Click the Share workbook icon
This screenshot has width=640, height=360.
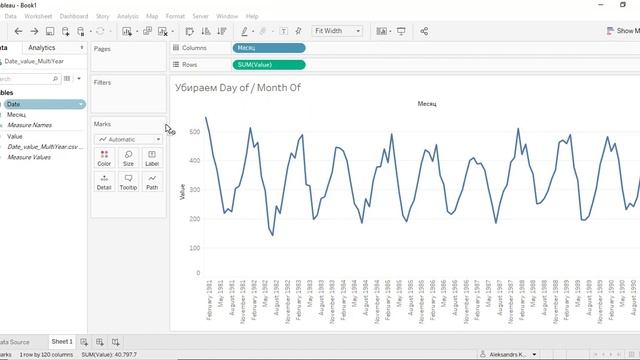[x=424, y=31]
